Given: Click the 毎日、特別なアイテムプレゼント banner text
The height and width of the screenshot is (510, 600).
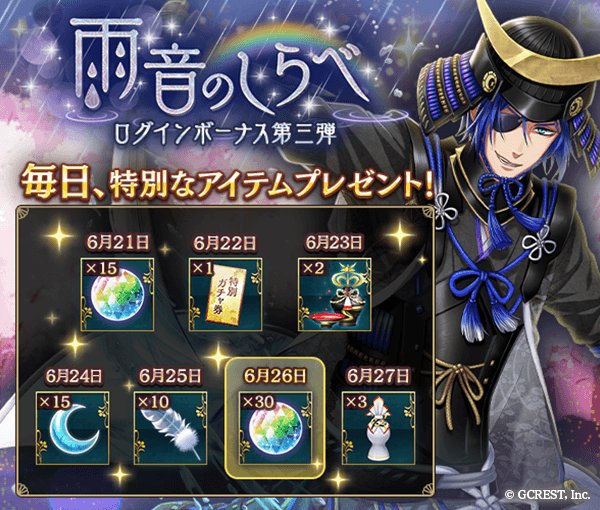Looking at the screenshot, I should (227, 183).
